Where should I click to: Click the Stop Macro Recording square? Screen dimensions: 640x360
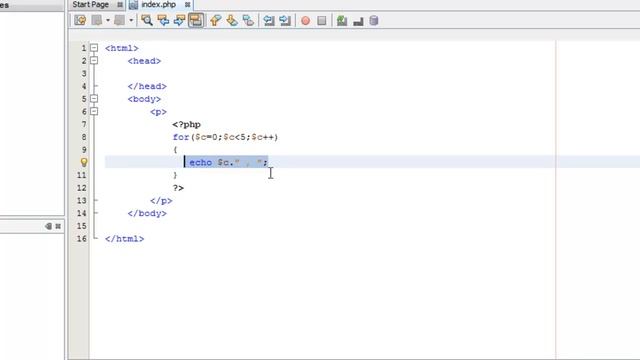pyautogui.click(x=322, y=21)
